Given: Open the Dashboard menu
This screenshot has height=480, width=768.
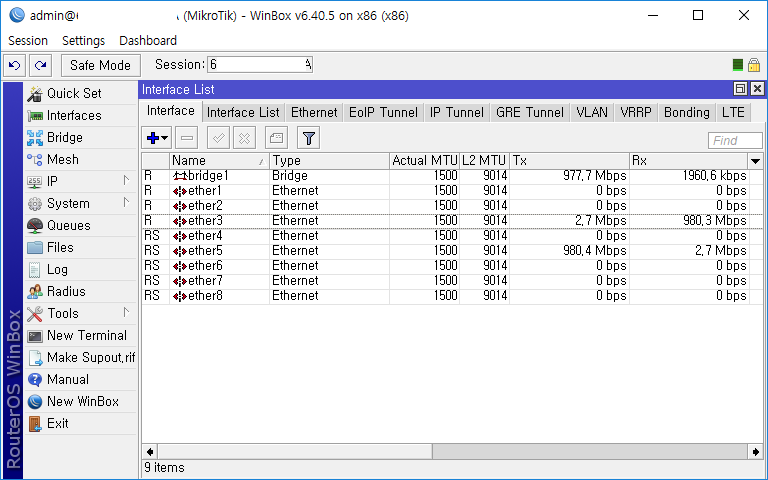Looking at the screenshot, I should [148, 41].
